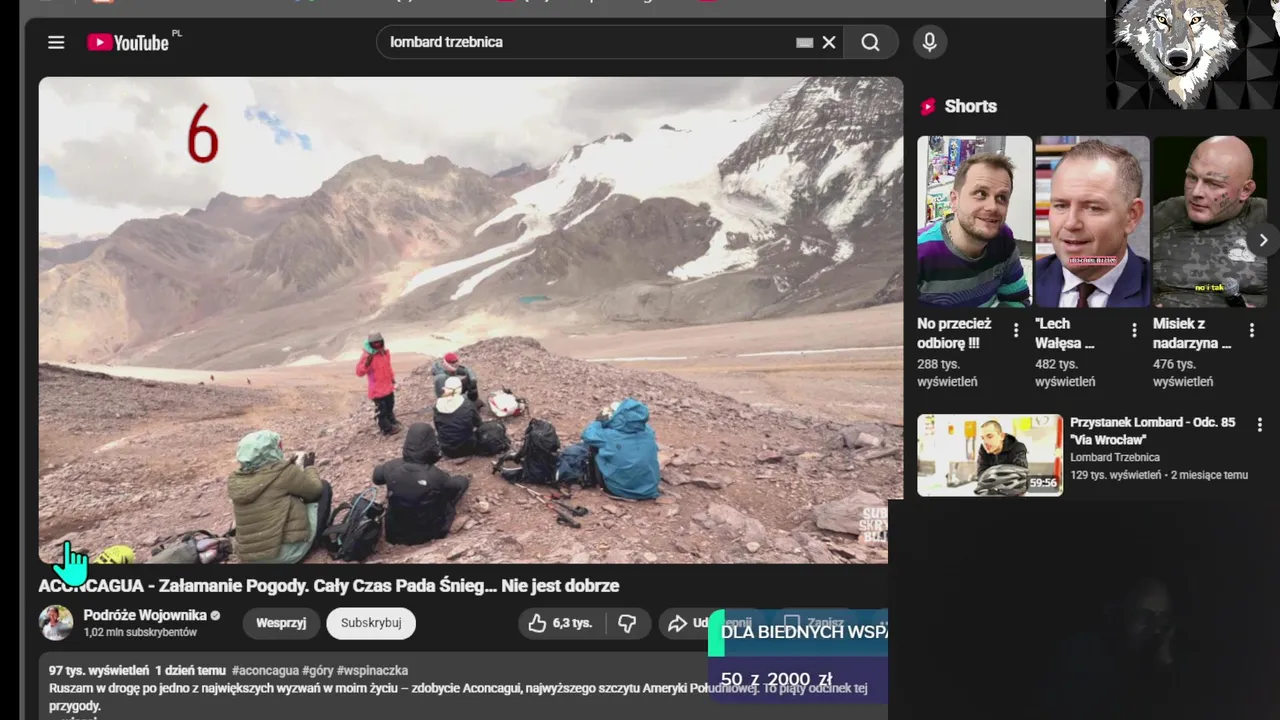The height and width of the screenshot is (720, 1280).
Task: Subscribe with the Subskrybuj button
Action: click(x=371, y=623)
